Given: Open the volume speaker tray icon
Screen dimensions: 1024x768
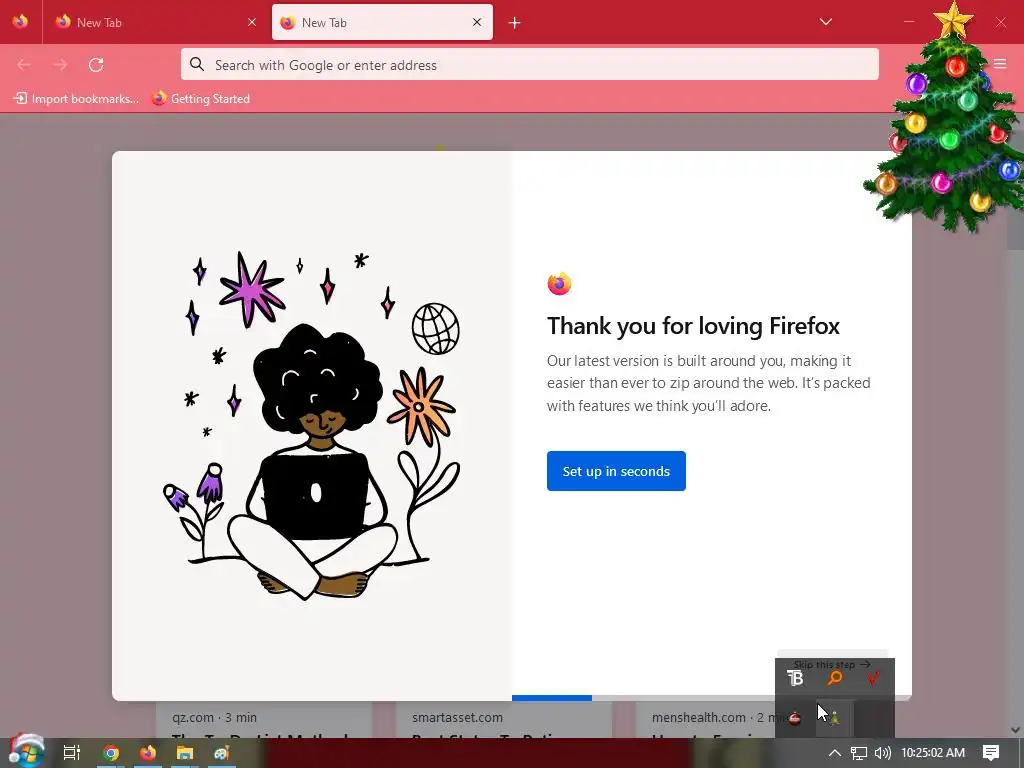Looking at the screenshot, I should [x=882, y=753].
